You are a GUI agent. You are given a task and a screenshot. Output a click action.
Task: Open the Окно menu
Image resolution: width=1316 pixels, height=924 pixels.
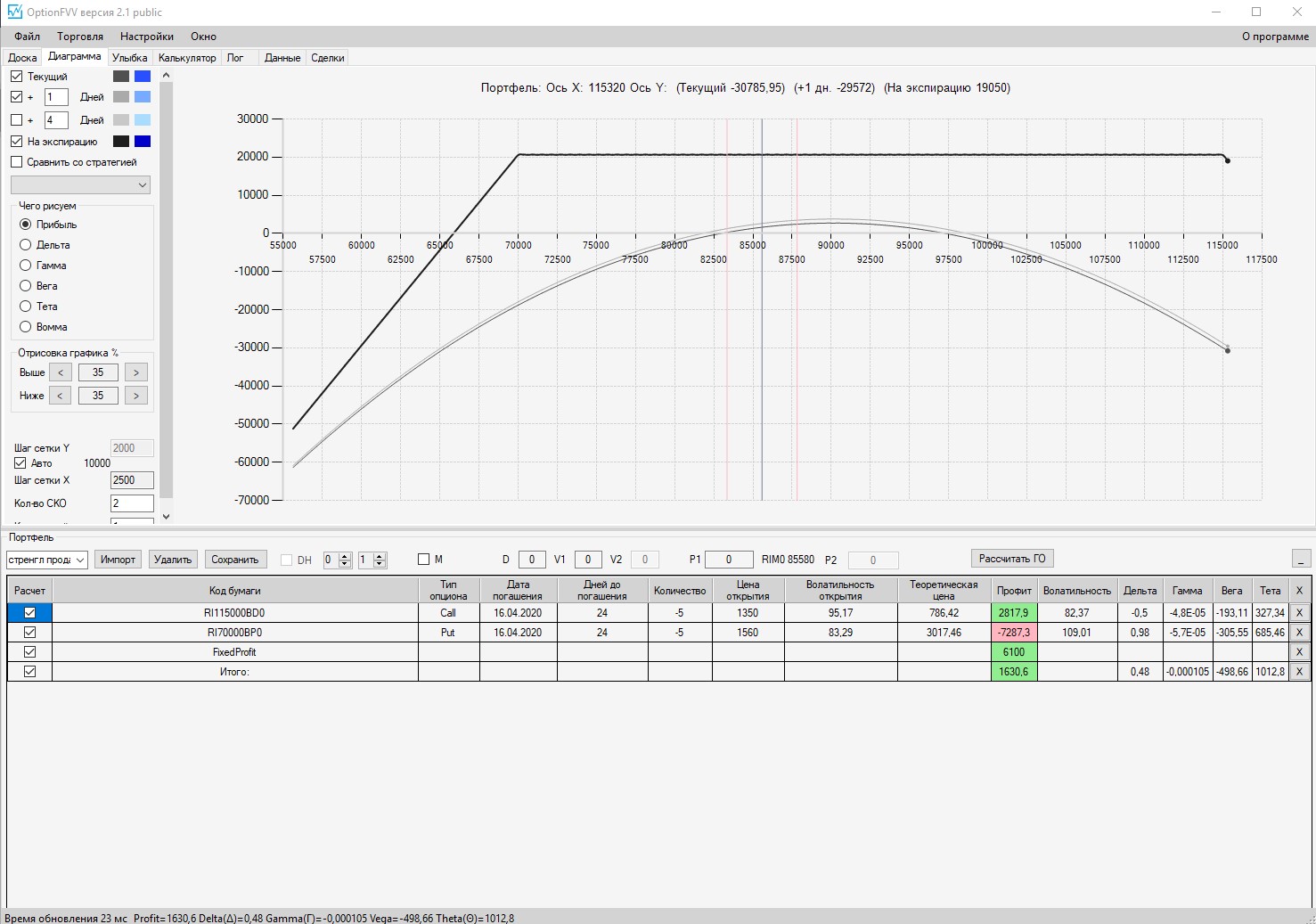click(203, 37)
